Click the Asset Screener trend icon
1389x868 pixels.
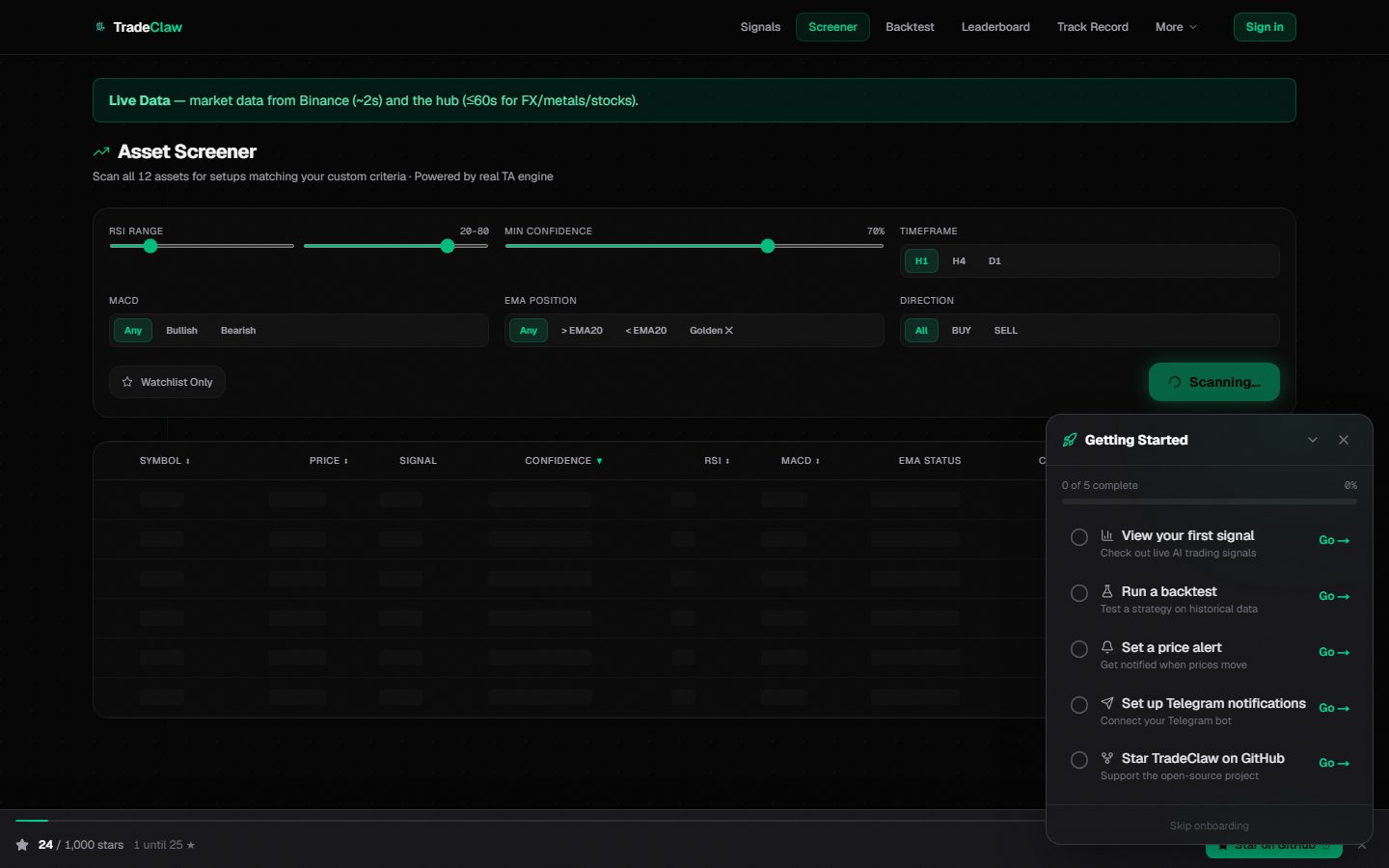(101, 151)
